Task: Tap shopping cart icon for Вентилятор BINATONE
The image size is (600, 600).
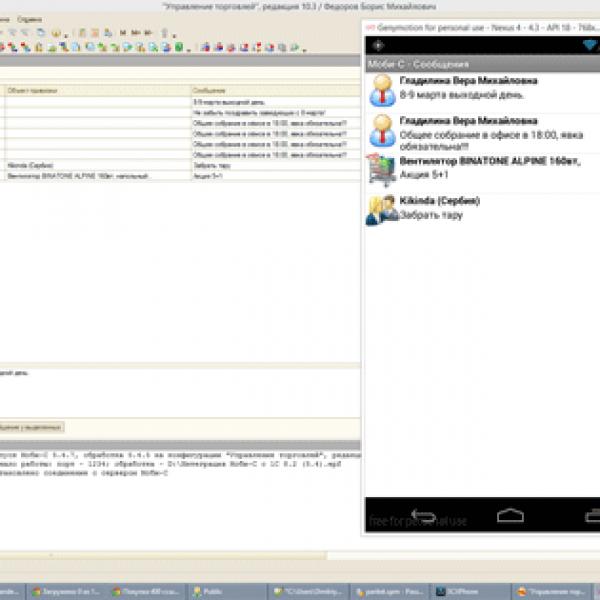Action: [380, 169]
